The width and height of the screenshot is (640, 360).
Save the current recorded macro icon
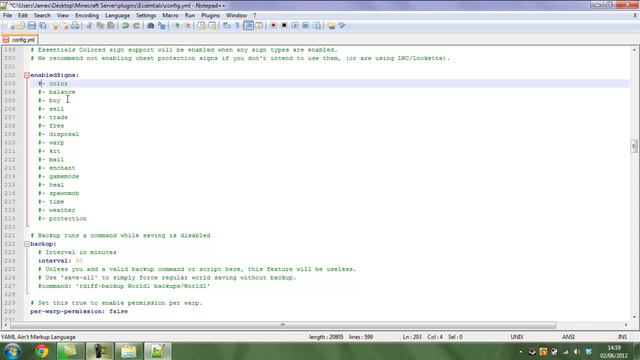[316, 26]
